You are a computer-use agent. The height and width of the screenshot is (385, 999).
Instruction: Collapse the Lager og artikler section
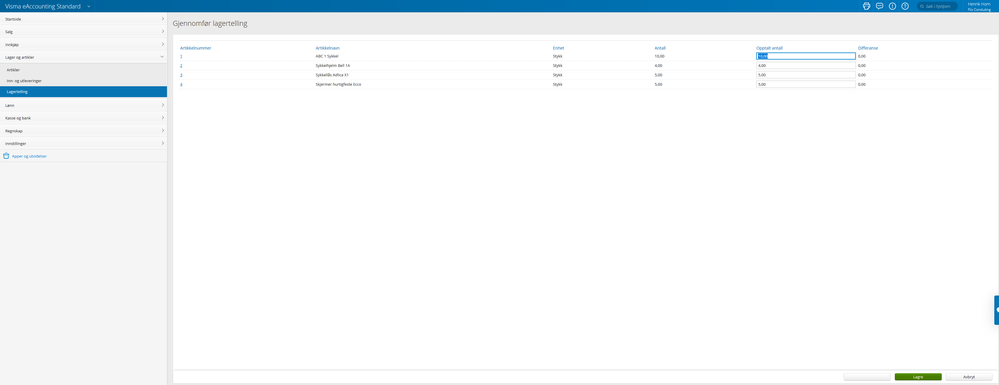[83, 57]
